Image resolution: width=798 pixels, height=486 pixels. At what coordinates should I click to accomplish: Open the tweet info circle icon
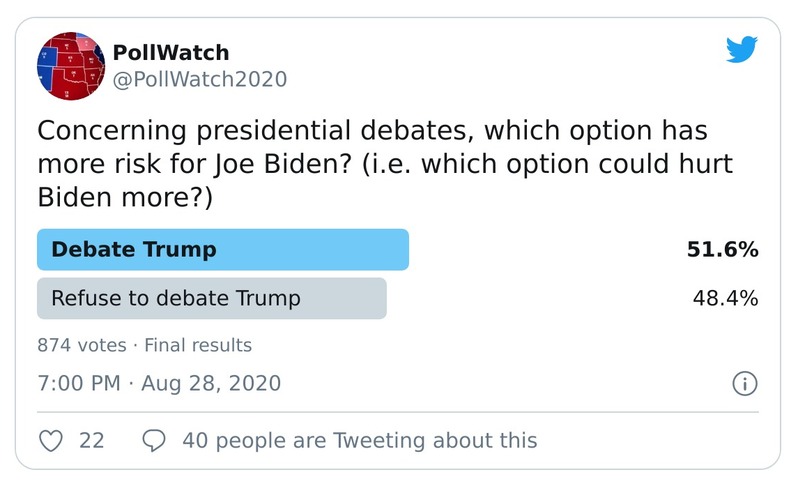pyautogui.click(x=745, y=383)
